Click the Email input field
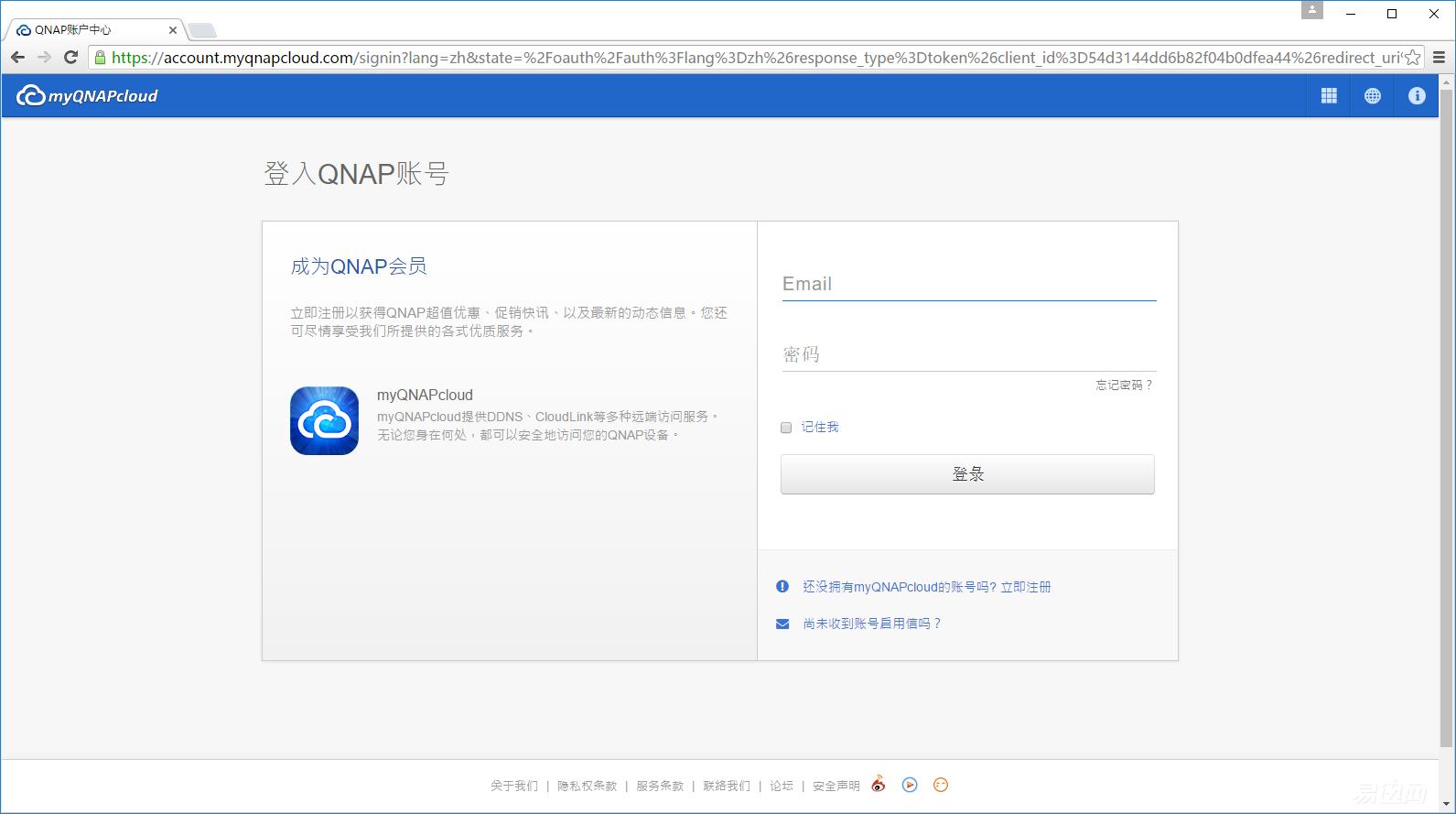Screen dimensions: 1456x814 [969, 284]
